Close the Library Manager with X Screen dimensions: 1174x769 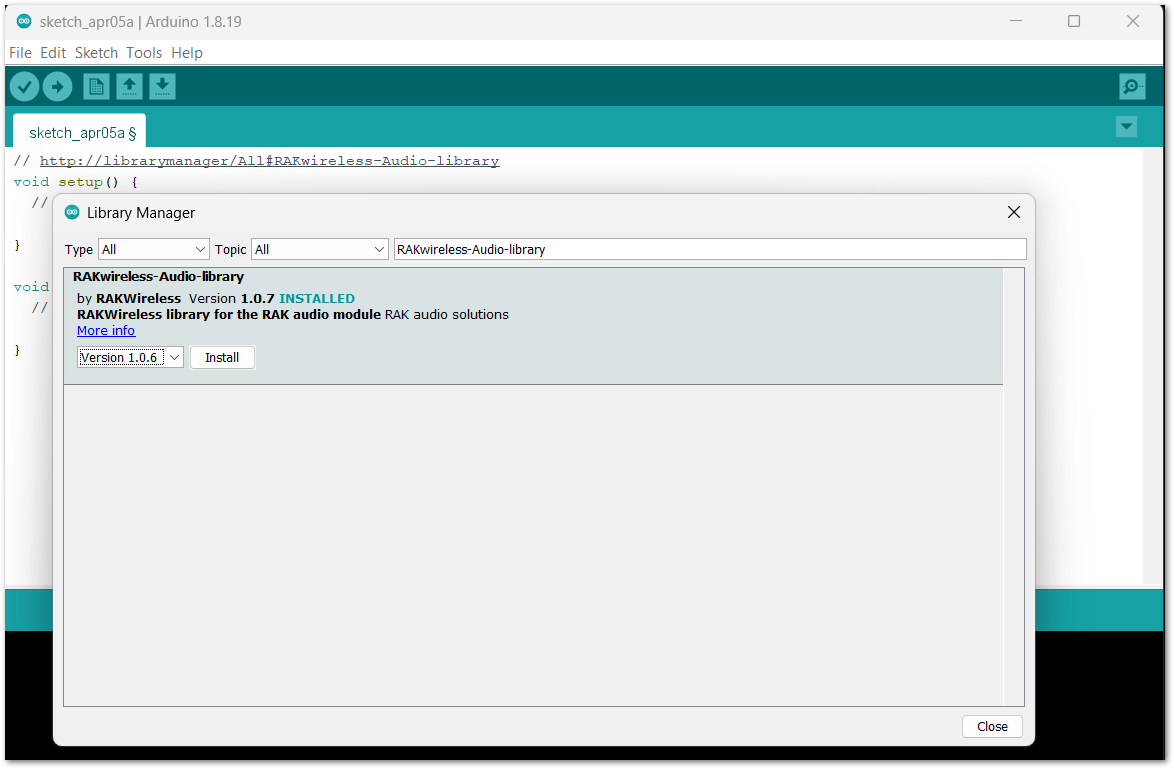(x=1013, y=212)
